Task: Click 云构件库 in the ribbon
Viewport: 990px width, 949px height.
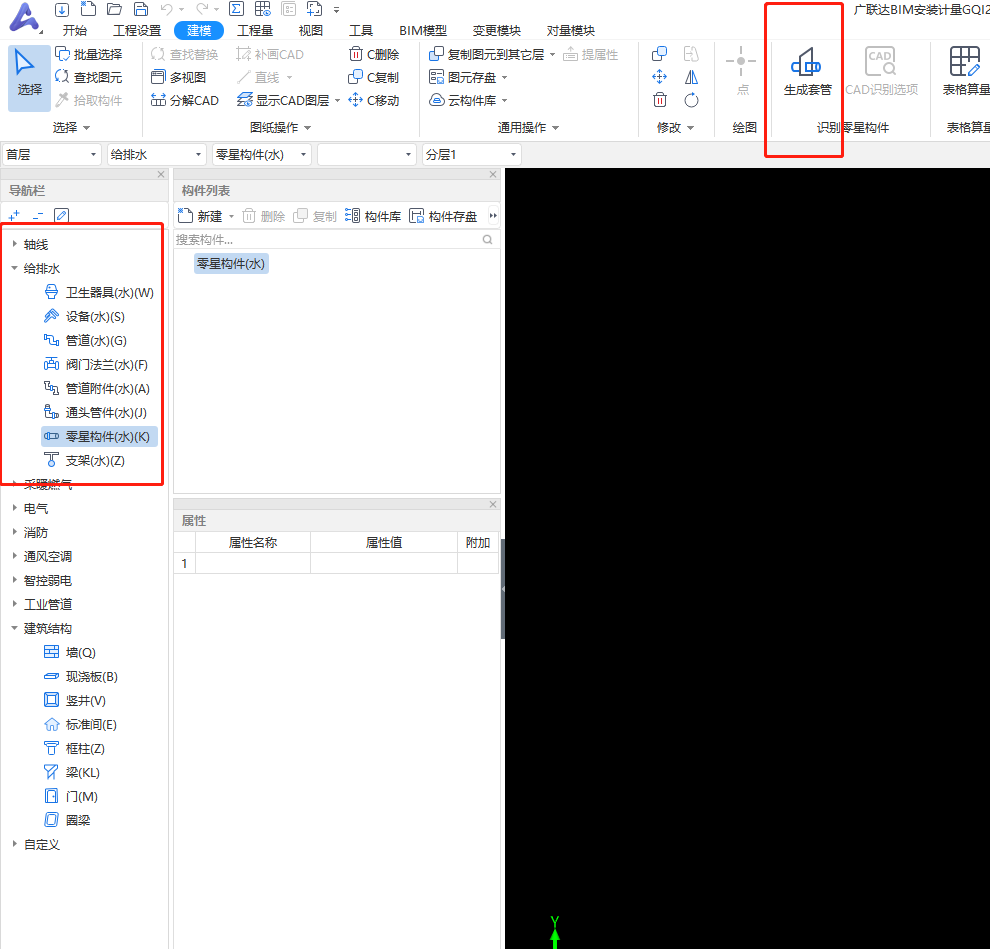Action: point(463,100)
